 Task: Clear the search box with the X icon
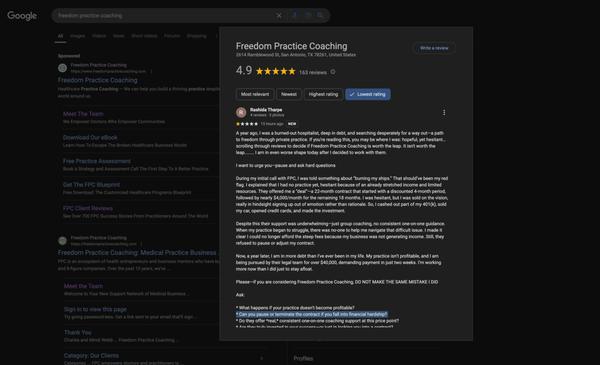point(279,16)
